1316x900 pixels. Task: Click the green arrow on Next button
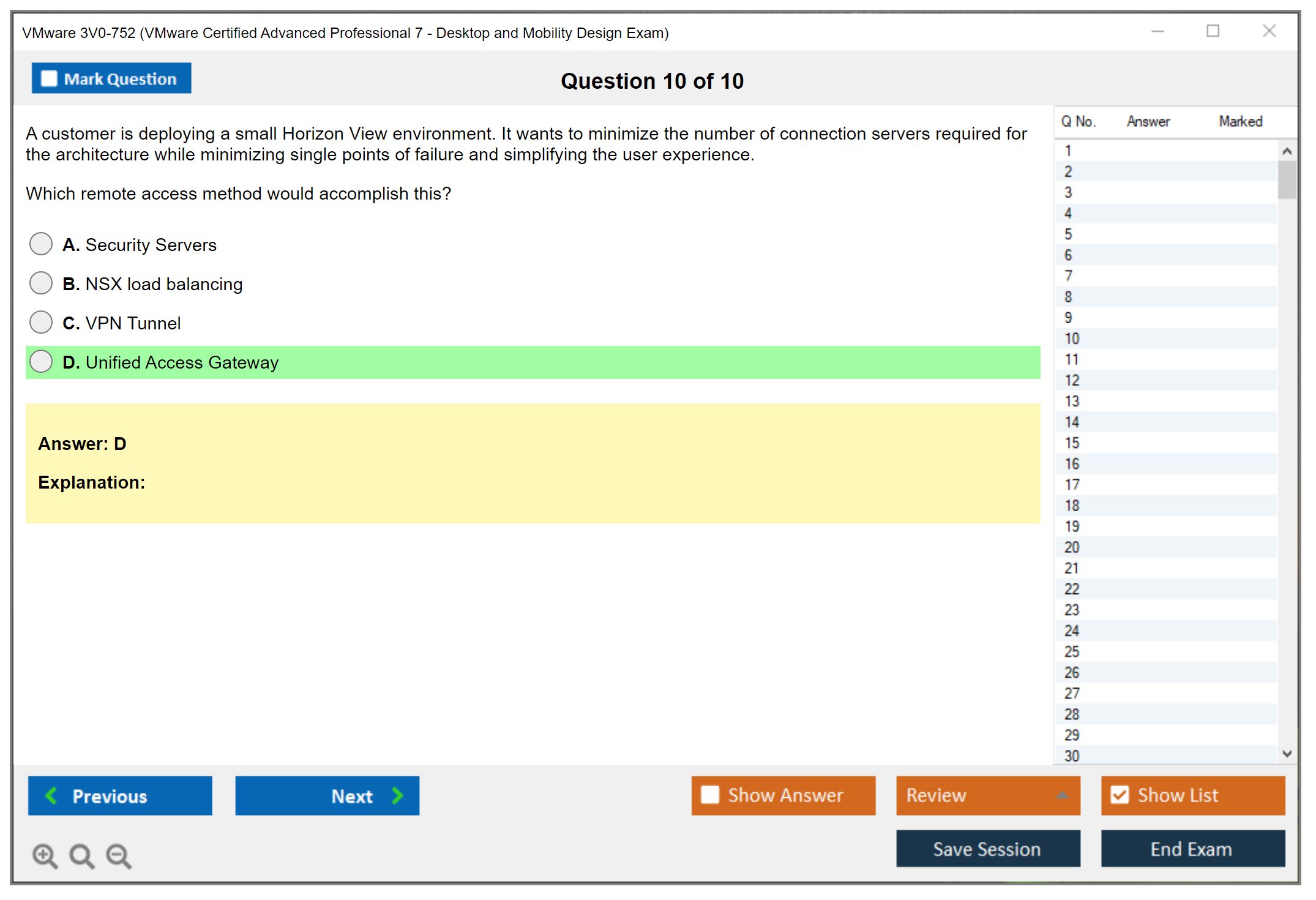398,795
